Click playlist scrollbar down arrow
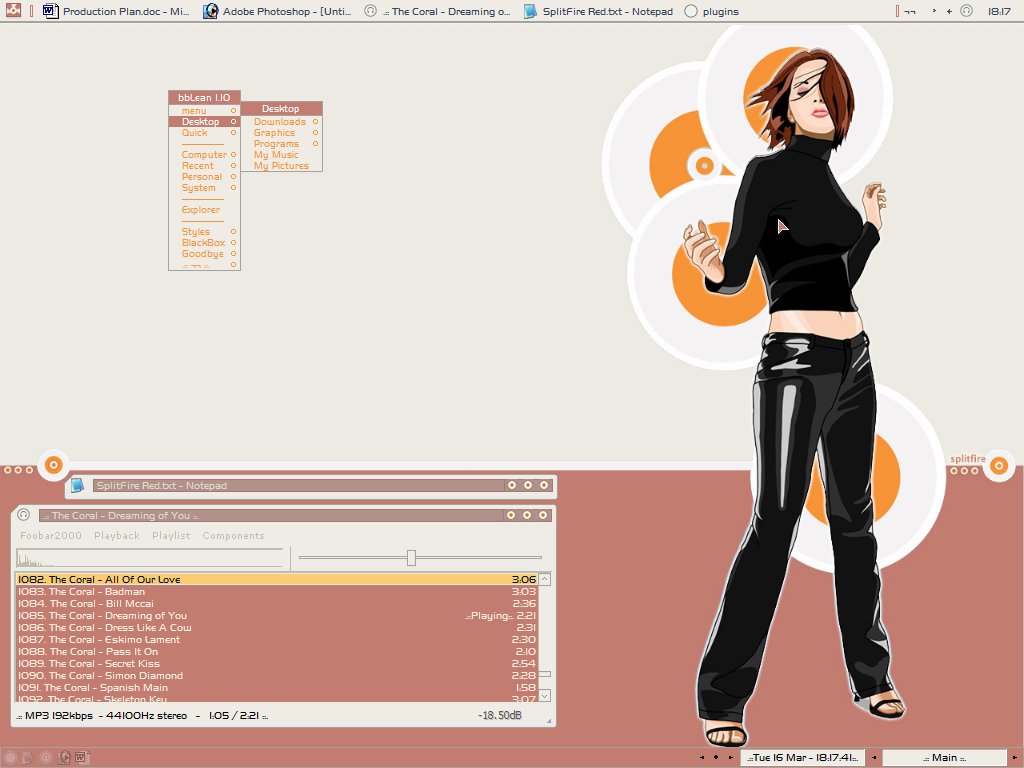 pyautogui.click(x=545, y=696)
